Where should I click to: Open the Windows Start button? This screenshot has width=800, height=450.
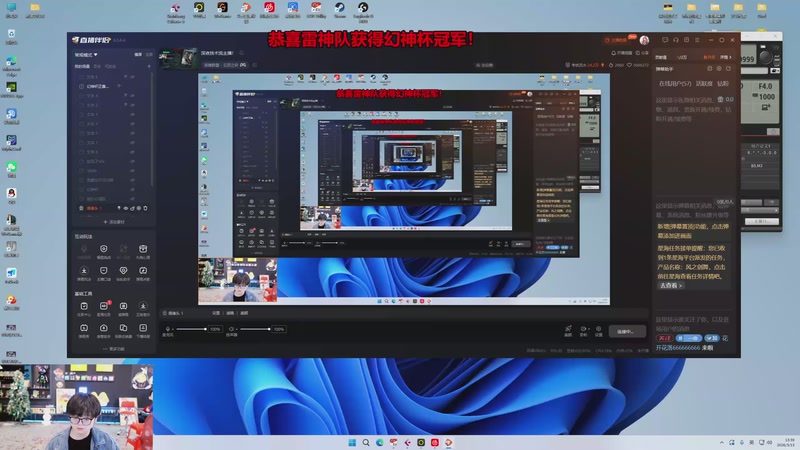tap(352, 442)
